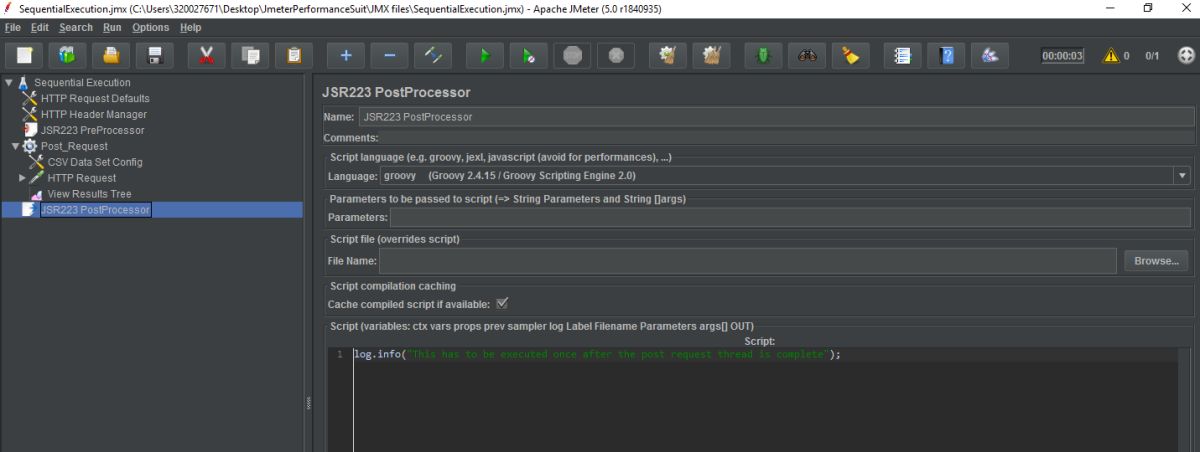Click the remote start green bug icon
This screenshot has height=452, width=1200.
[x=762, y=56]
